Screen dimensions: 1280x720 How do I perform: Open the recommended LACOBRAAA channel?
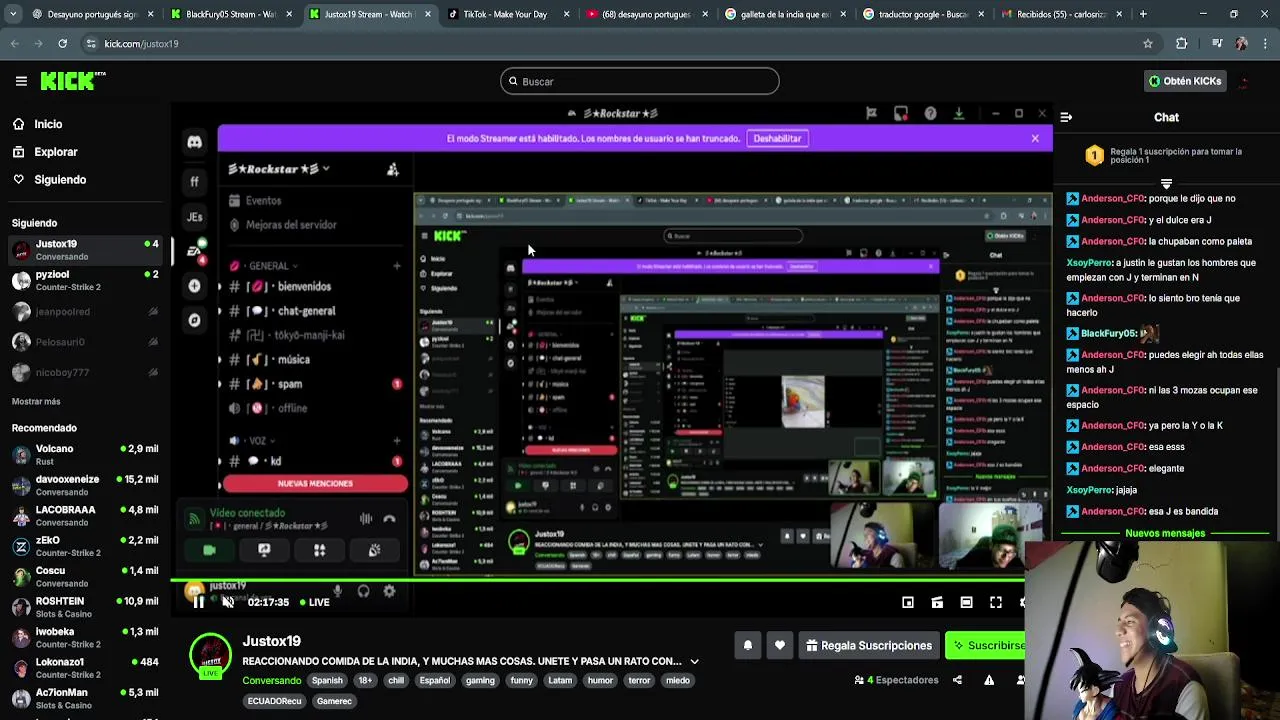[x=84, y=516]
